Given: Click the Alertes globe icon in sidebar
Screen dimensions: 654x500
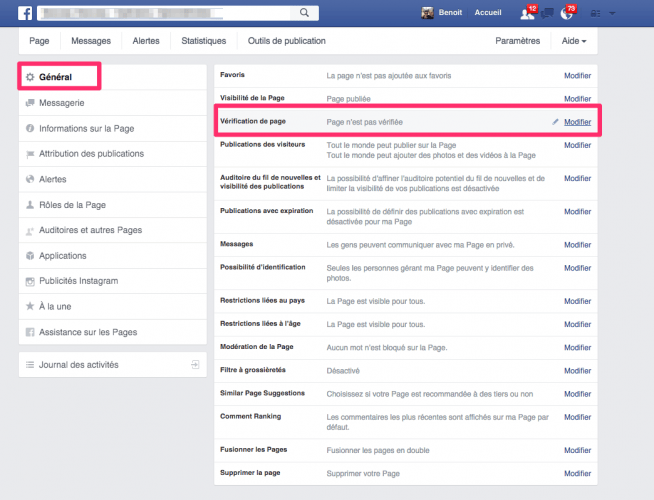Looking at the screenshot, I should click(30, 179).
